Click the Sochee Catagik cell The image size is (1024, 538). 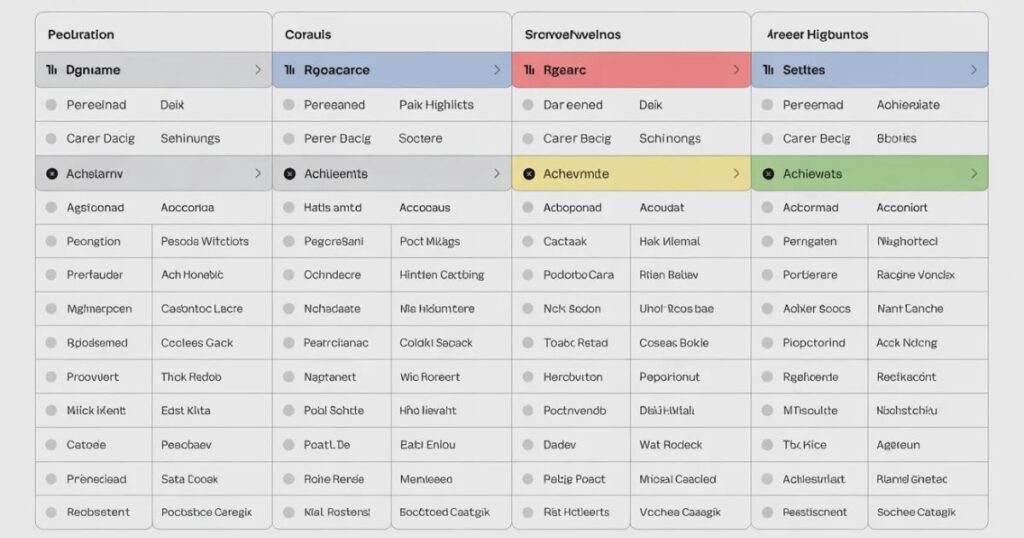click(x=916, y=512)
